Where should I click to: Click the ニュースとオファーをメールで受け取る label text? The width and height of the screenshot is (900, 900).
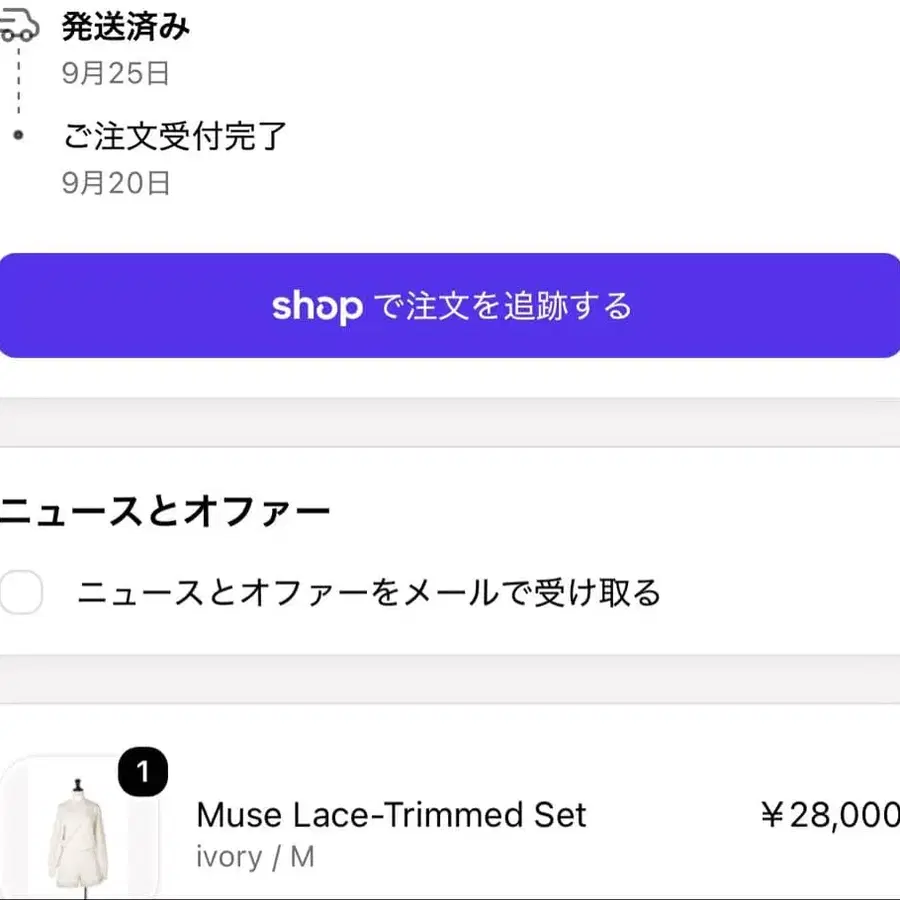[369, 592]
